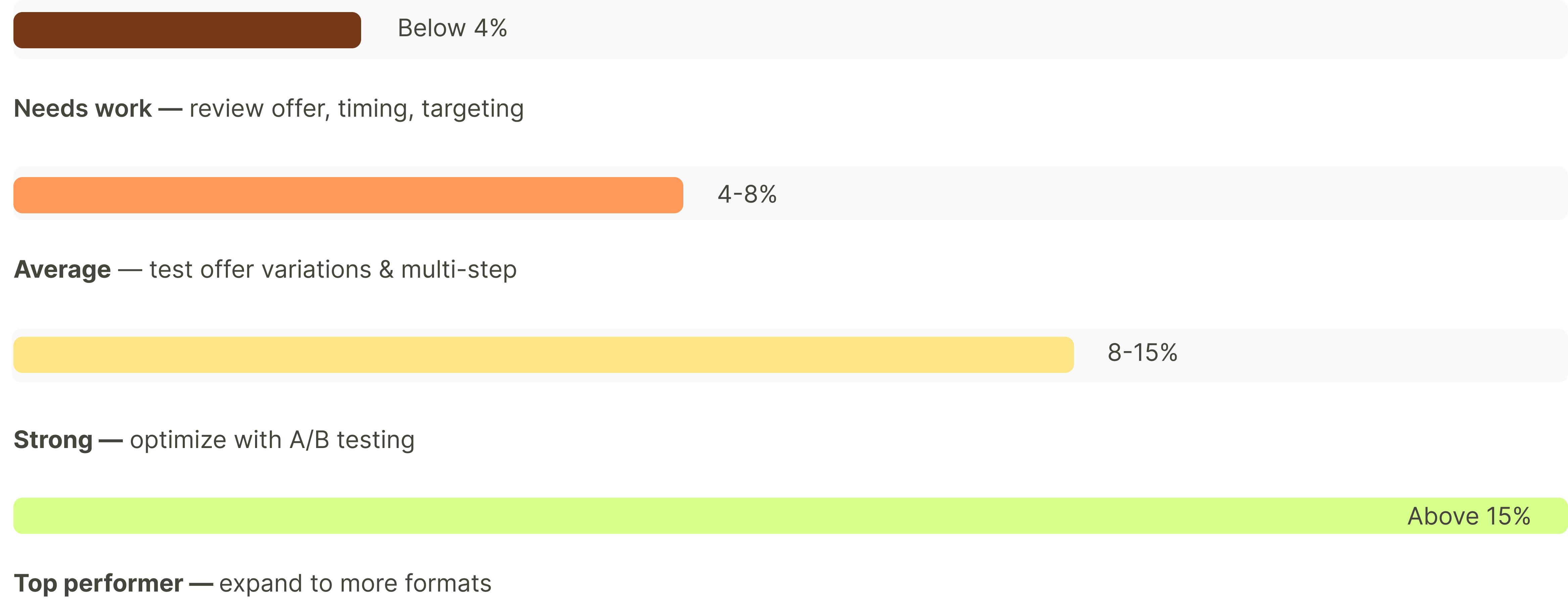Click the "Average" bold heading

tap(62, 270)
